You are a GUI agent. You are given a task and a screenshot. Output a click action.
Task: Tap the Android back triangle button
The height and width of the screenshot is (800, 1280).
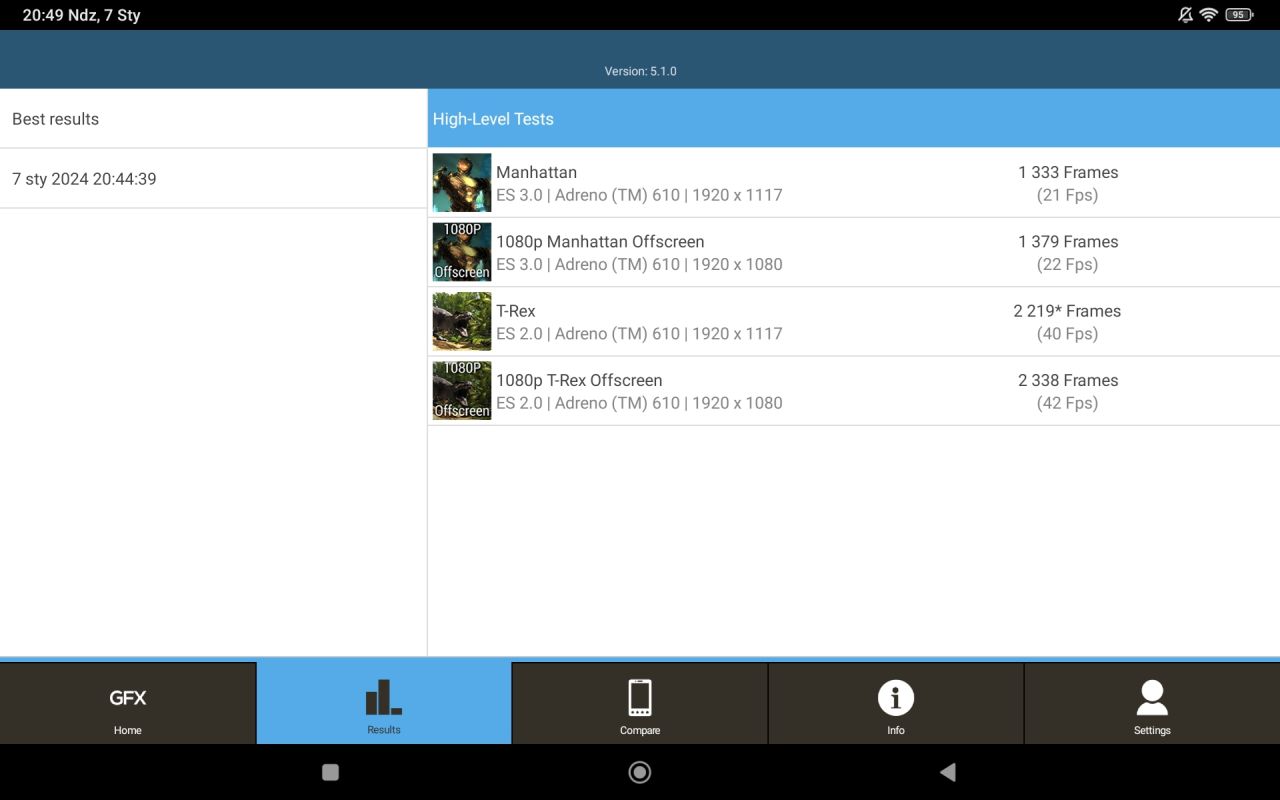click(948, 772)
